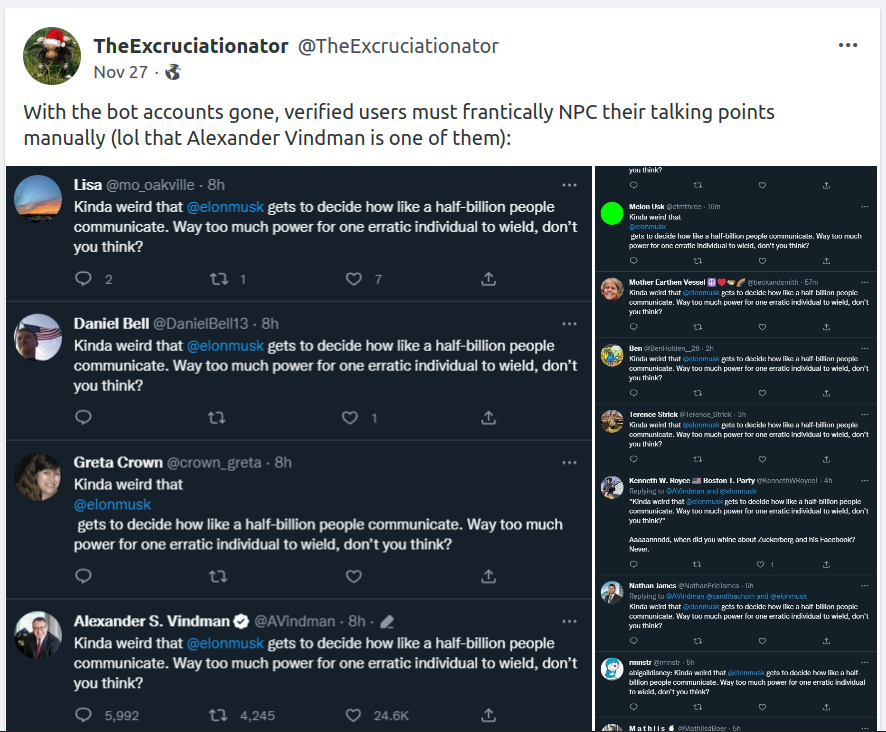Open the post's three-dot options menu
886x732 pixels.
(847, 46)
